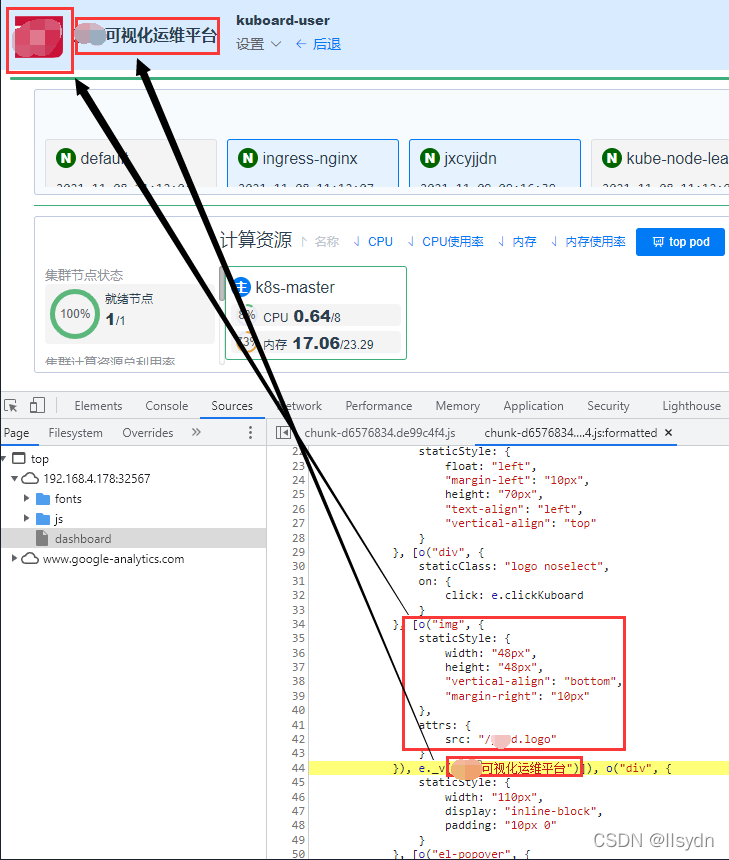Switch to the Performance tab

click(x=378, y=406)
